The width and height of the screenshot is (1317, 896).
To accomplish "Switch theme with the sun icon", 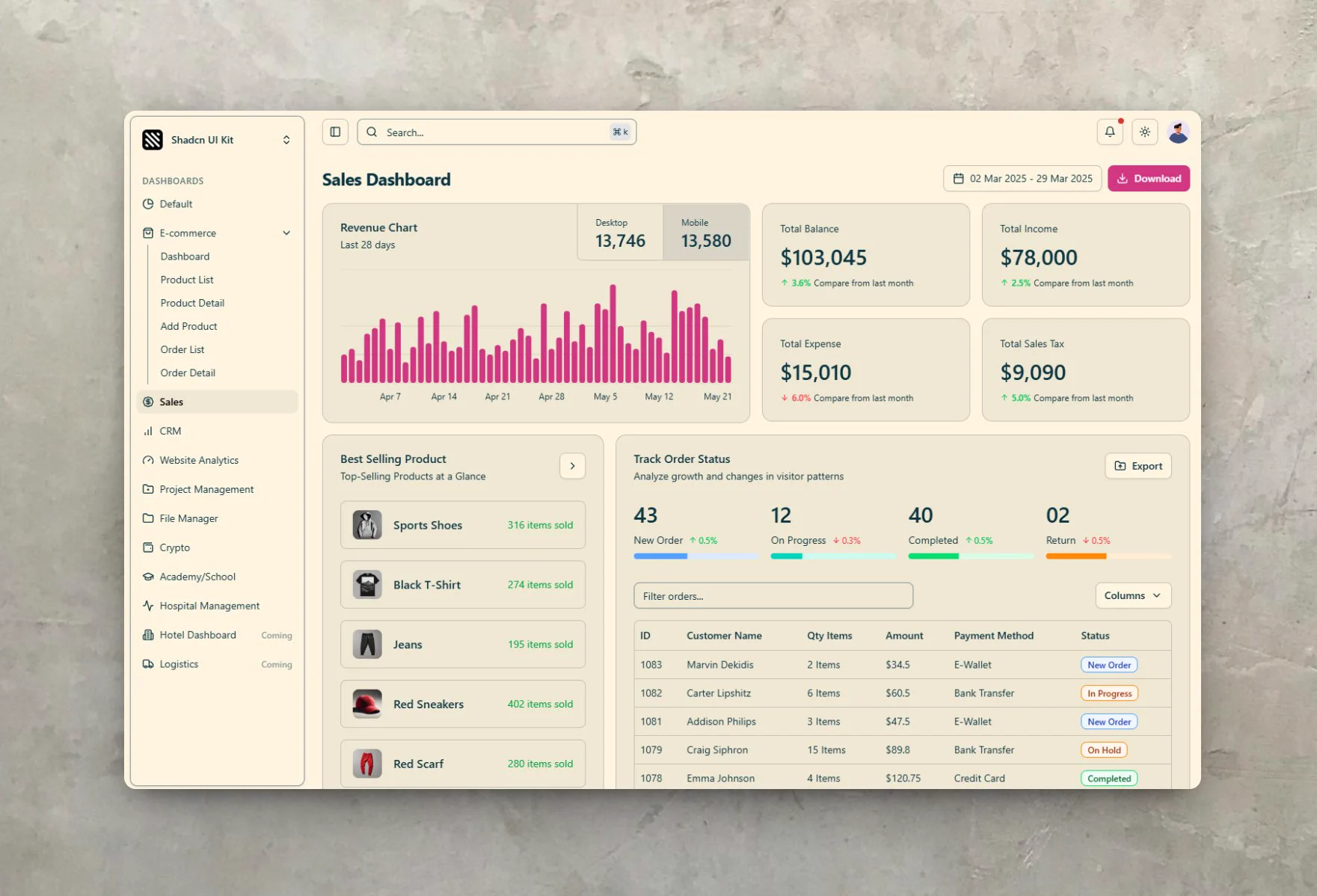I will [1145, 132].
